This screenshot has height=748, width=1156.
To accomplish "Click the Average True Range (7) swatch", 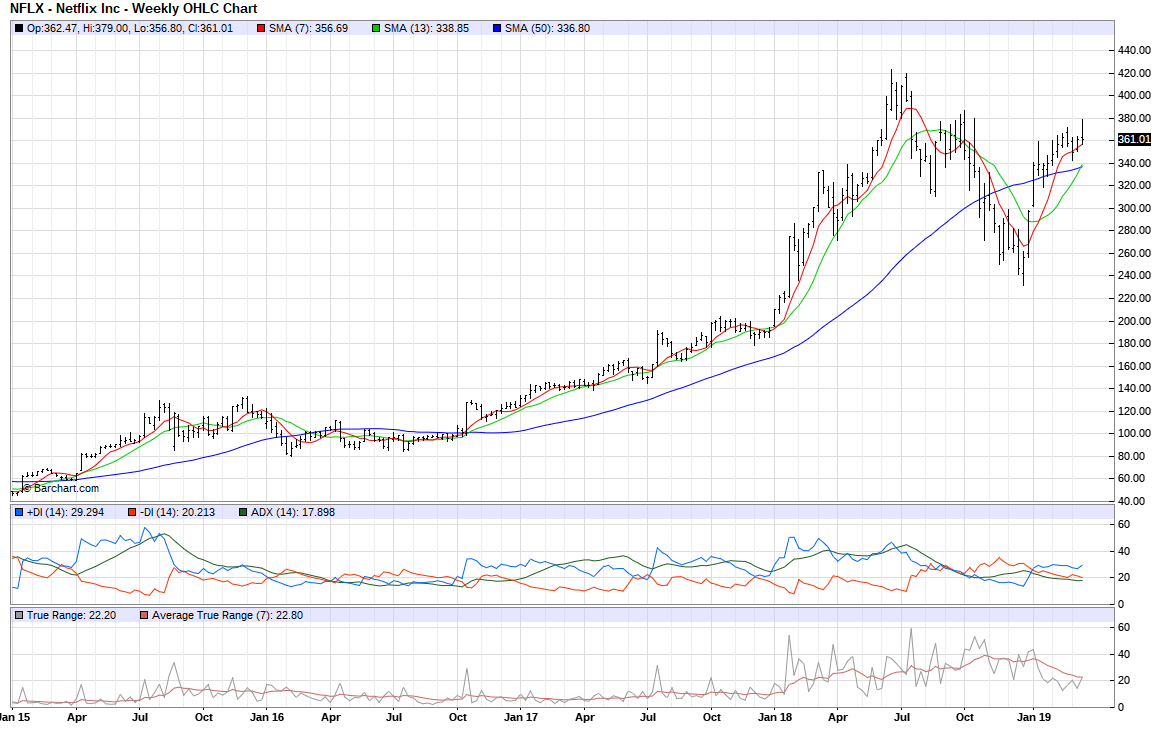I will click(x=144, y=615).
